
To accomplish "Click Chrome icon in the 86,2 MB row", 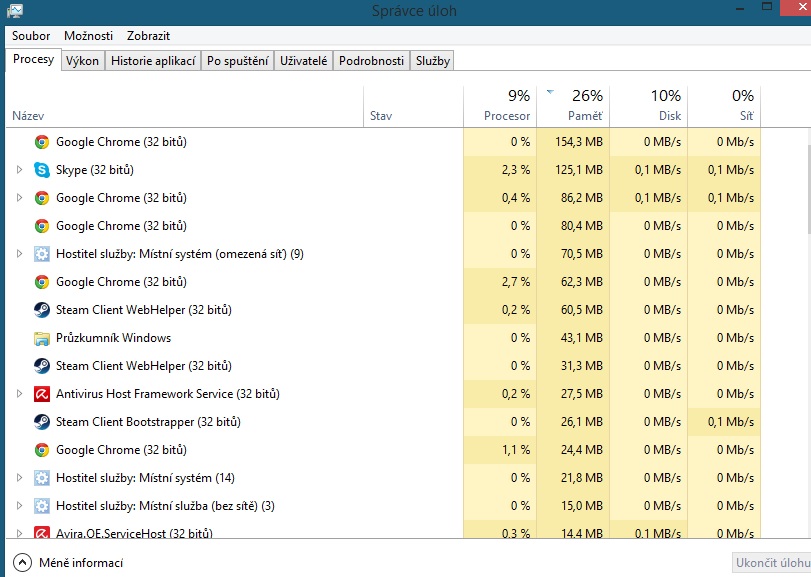I will tap(42, 198).
